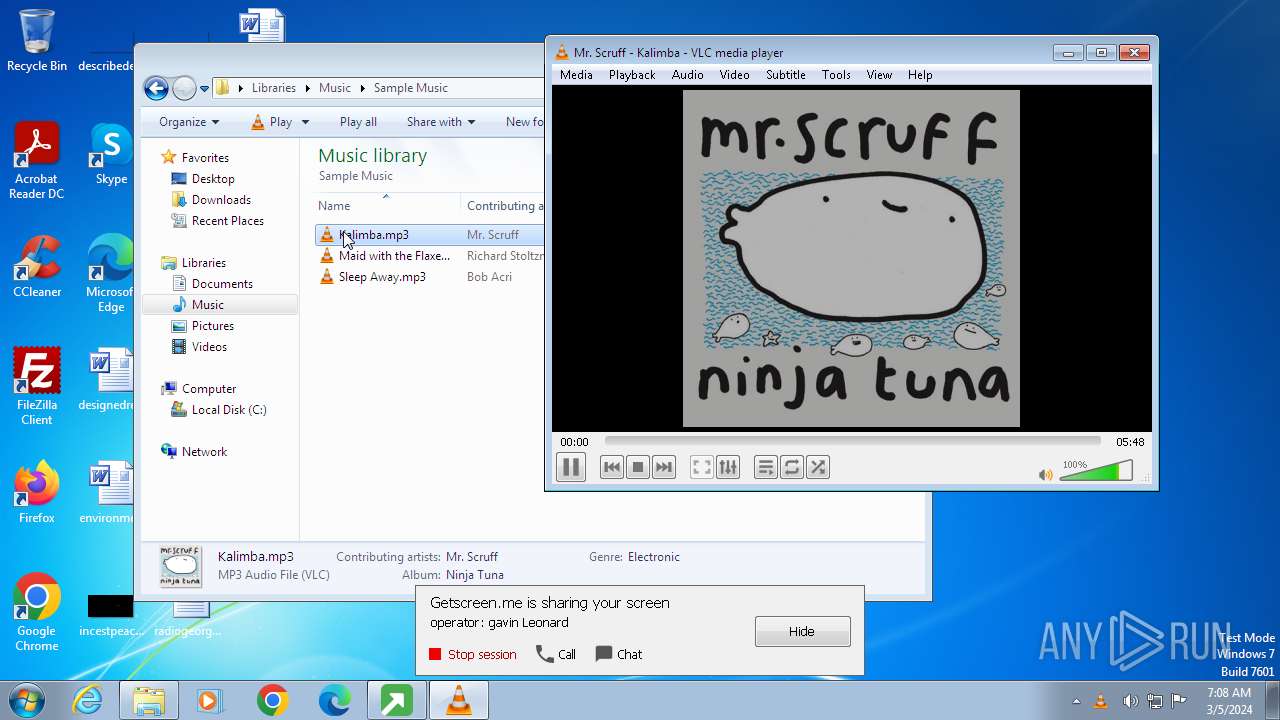
Task: Open Documents library in navigation pane
Action: click(x=222, y=284)
